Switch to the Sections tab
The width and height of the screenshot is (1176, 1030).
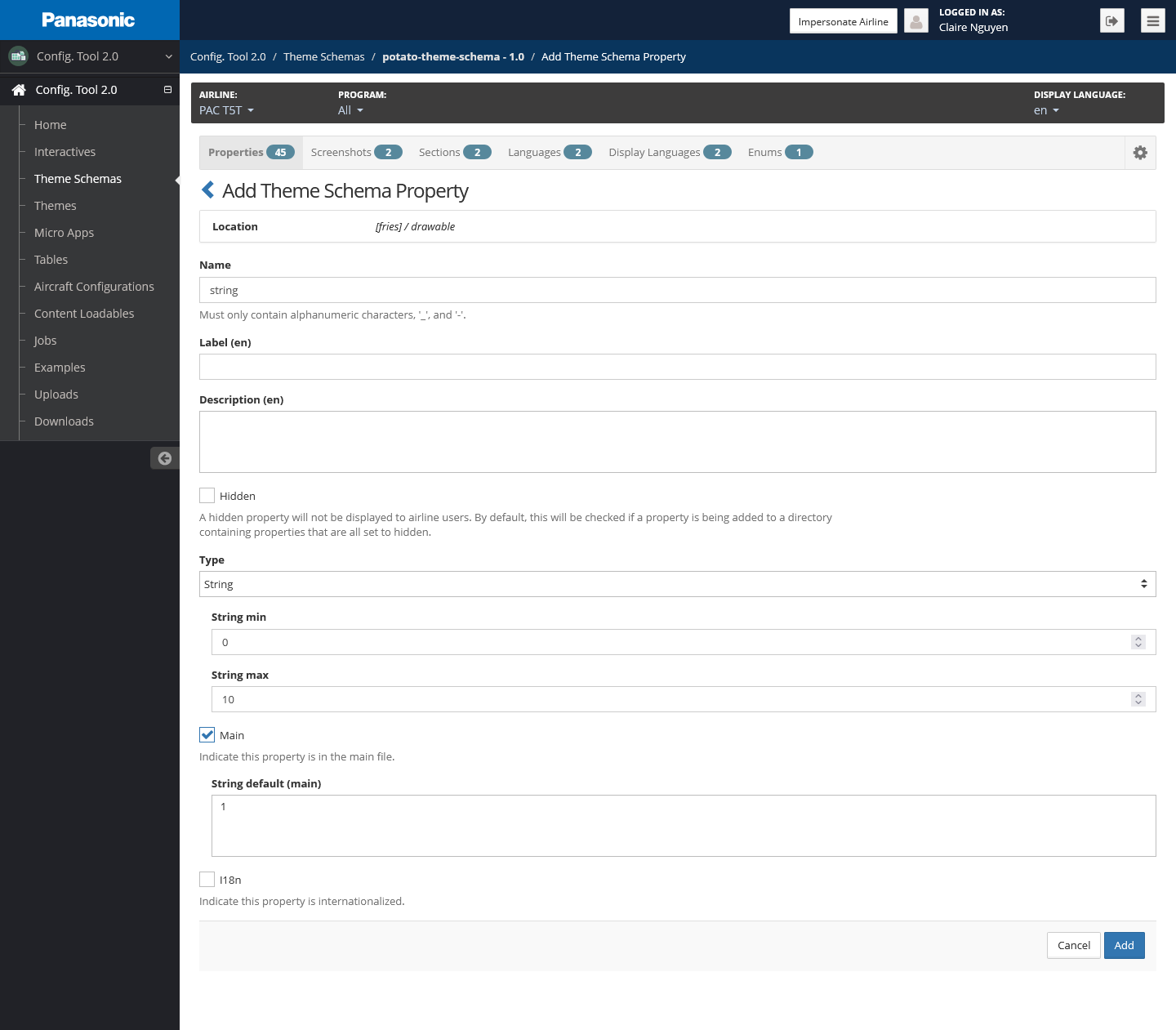455,153
